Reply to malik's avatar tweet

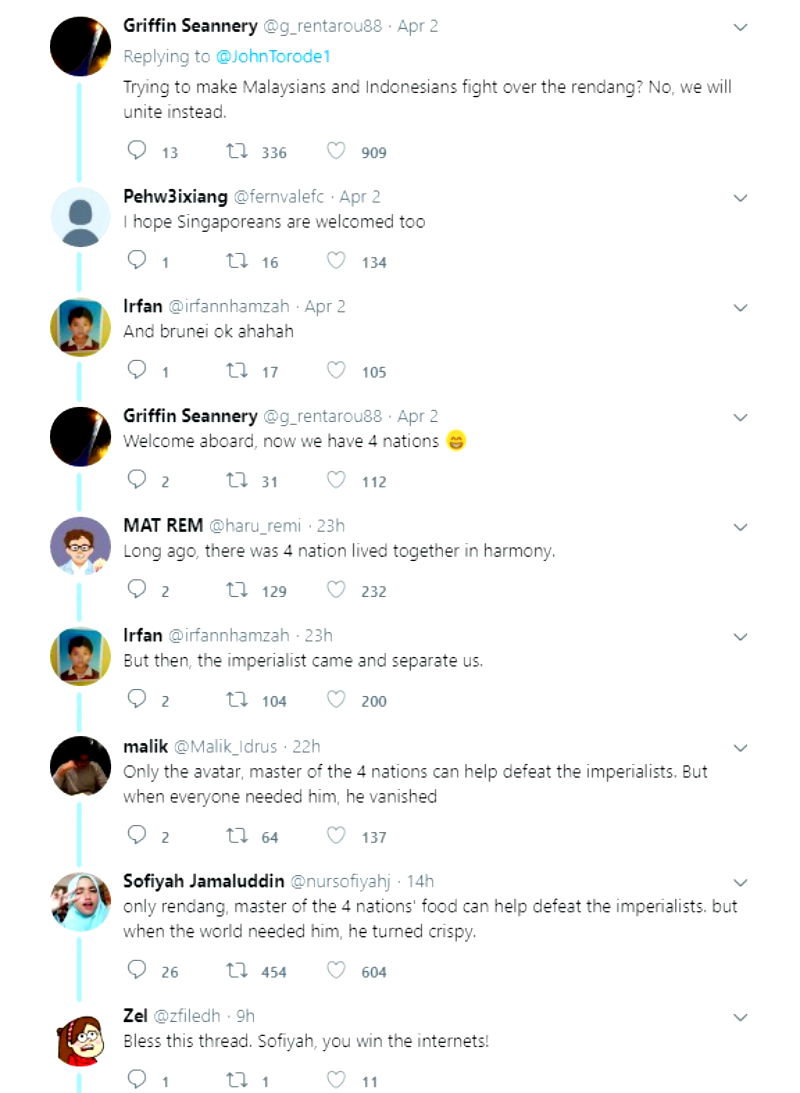point(138,836)
